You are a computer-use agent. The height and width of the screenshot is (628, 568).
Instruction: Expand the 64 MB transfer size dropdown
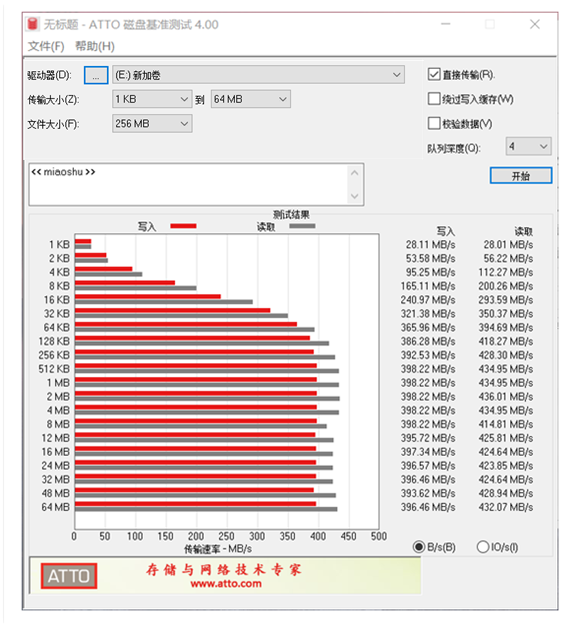coord(251,99)
